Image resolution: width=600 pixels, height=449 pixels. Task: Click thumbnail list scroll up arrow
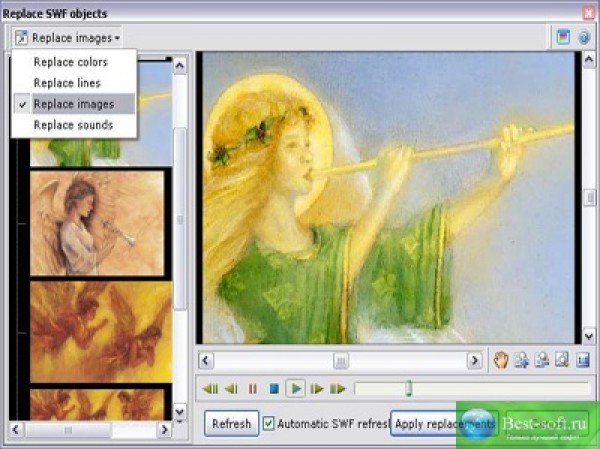coord(179,65)
